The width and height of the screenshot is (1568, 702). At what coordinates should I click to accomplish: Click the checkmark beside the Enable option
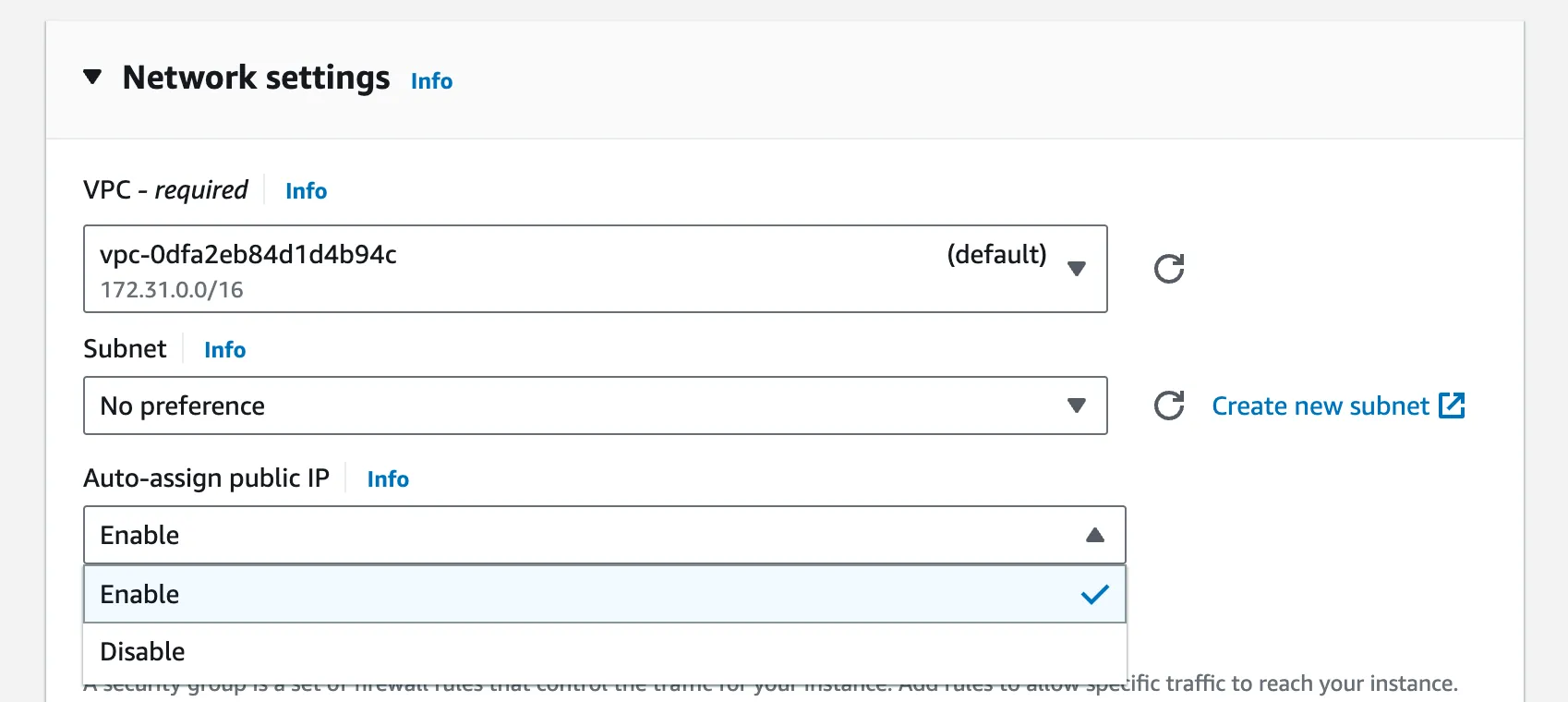pos(1095,594)
